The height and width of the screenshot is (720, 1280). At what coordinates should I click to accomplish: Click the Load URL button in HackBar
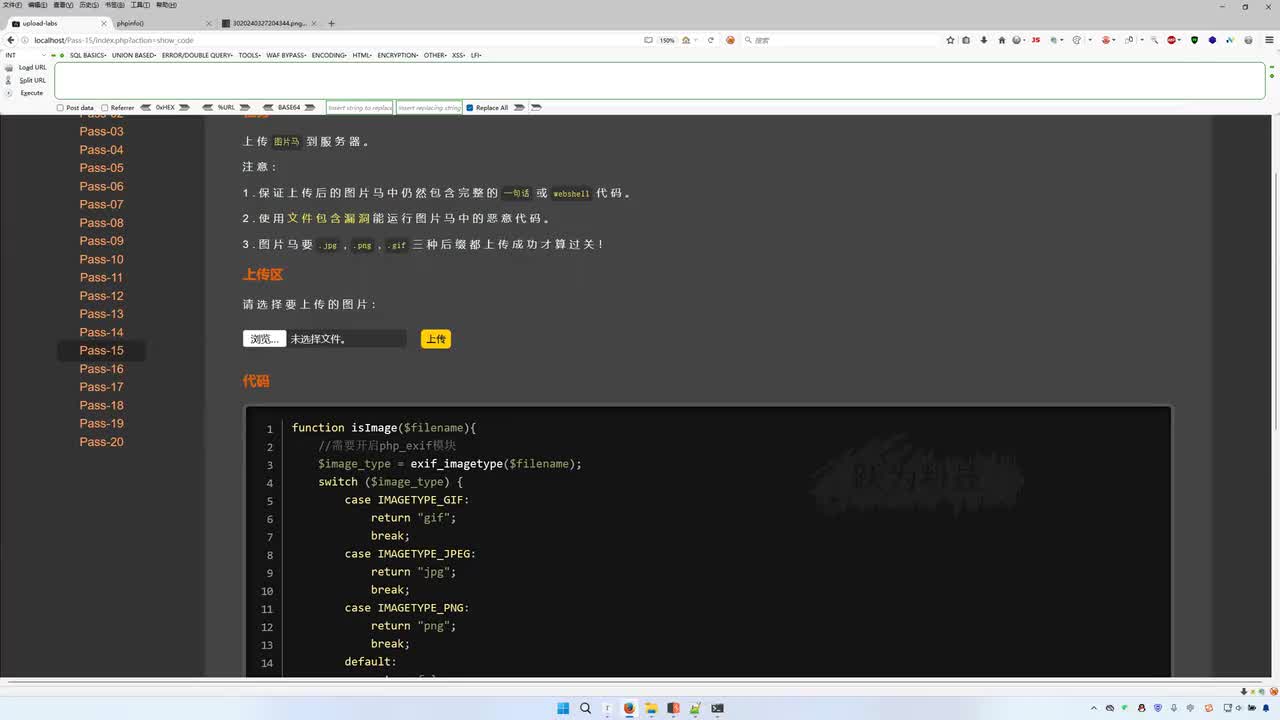(27, 68)
